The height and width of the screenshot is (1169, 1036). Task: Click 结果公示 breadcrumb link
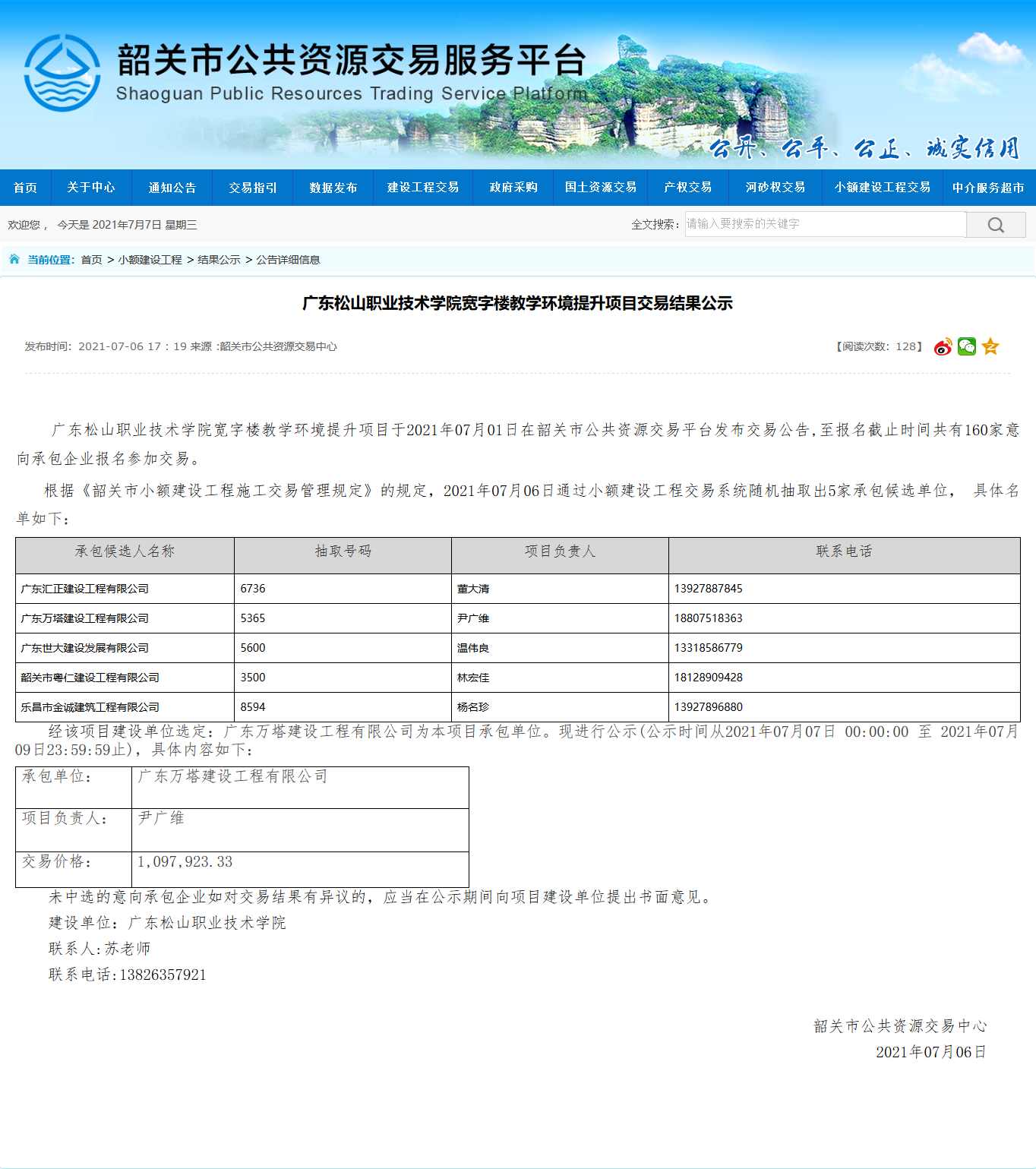point(219,260)
